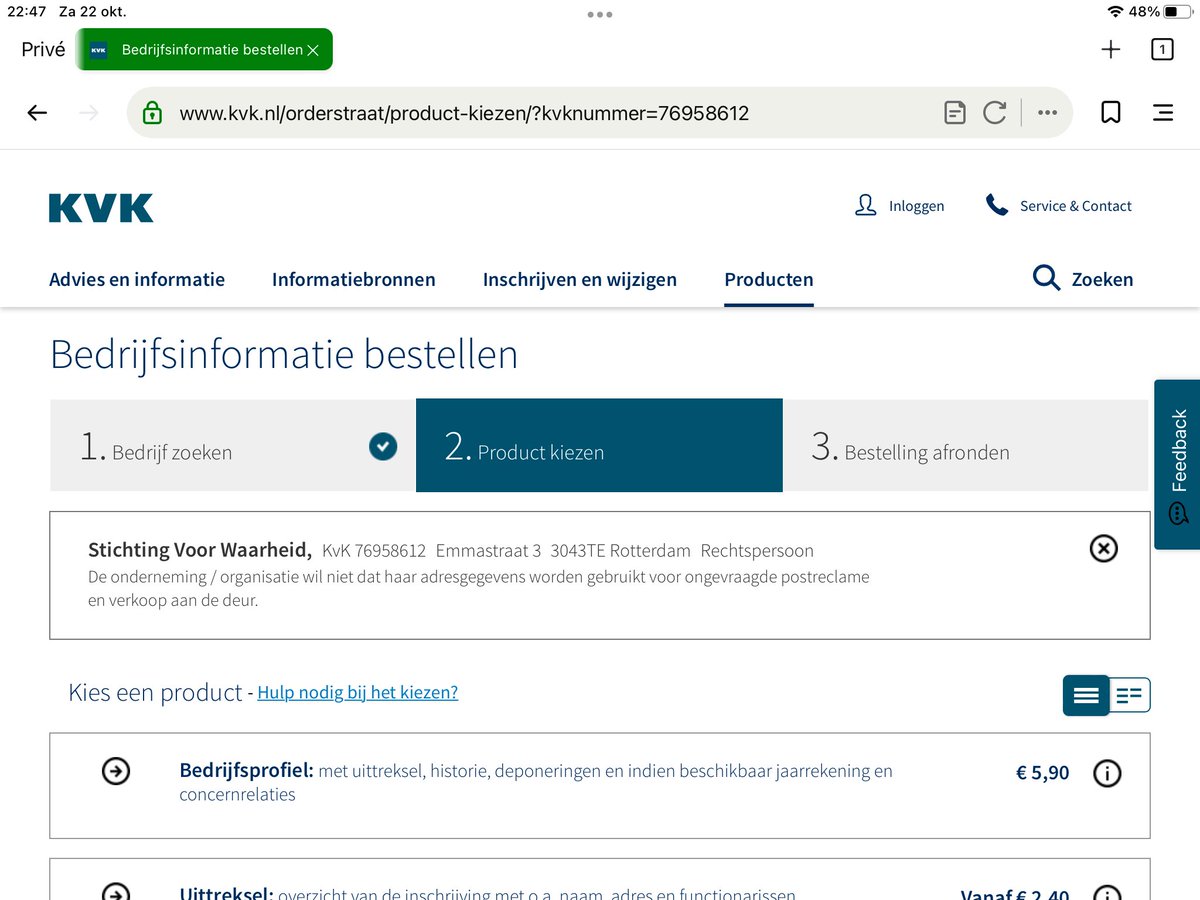Image resolution: width=1200 pixels, height=900 pixels.
Task: Click Stichting Voor Waarheid company name
Action: pyautogui.click(x=200, y=550)
